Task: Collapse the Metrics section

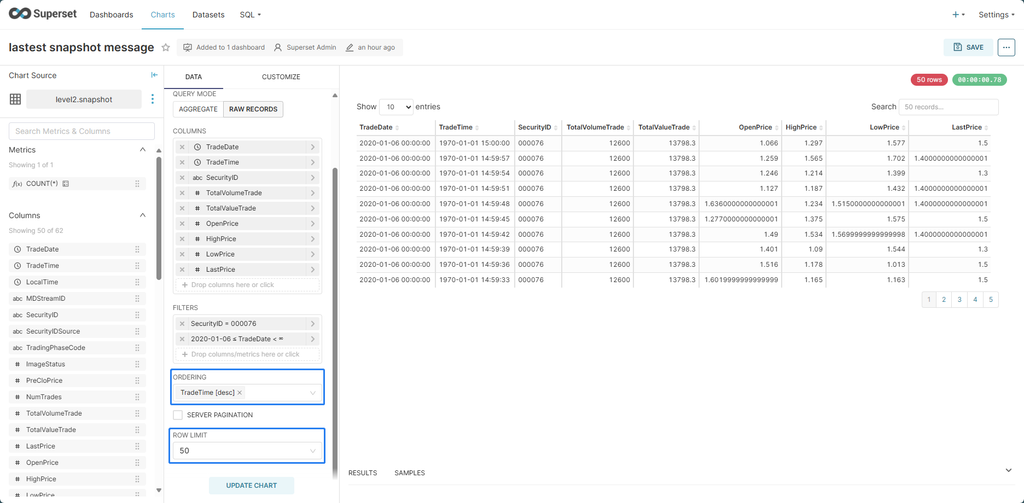Action: [x=142, y=149]
